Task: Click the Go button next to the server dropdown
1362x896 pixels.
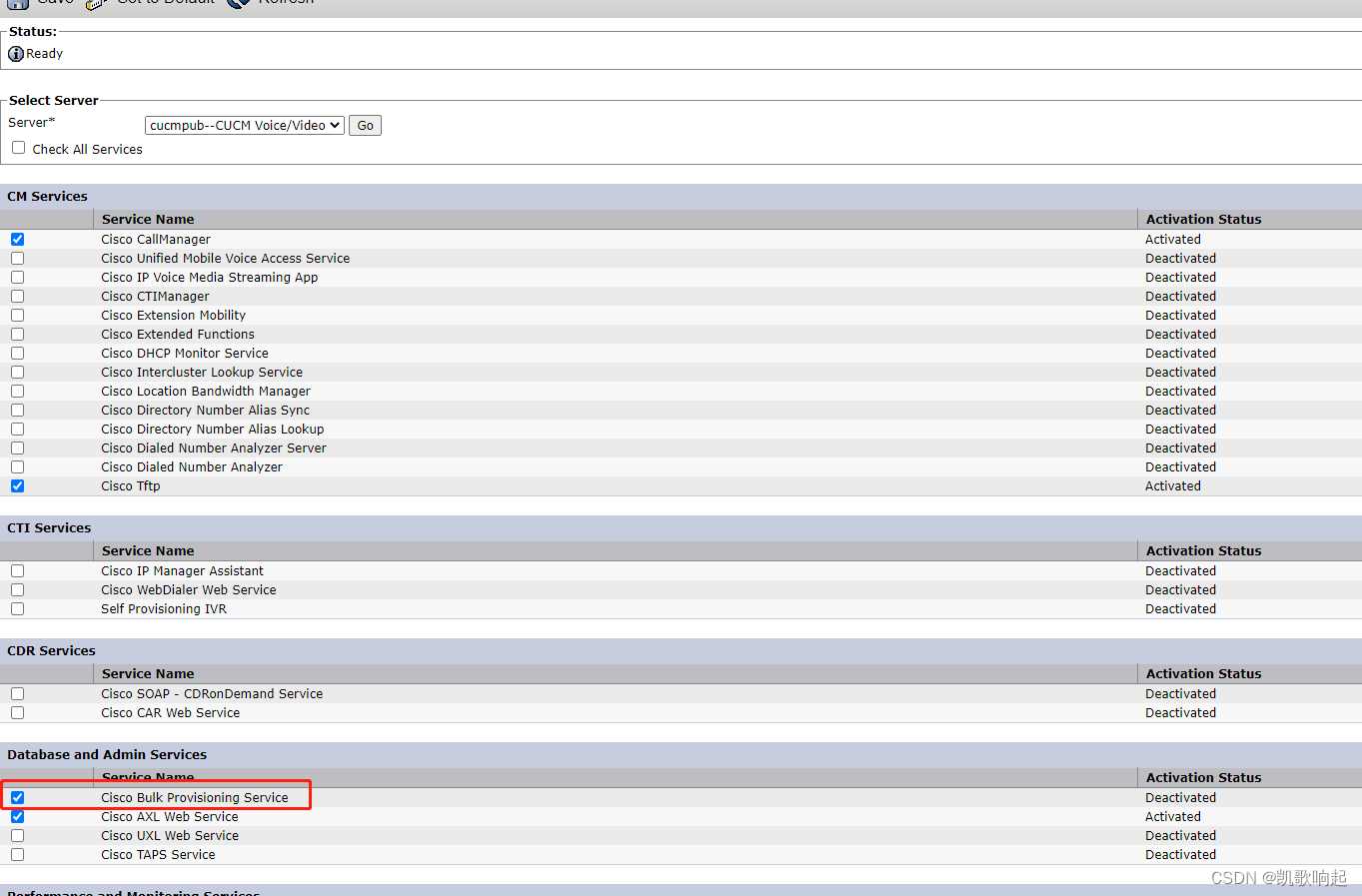Action: (364, 125)
